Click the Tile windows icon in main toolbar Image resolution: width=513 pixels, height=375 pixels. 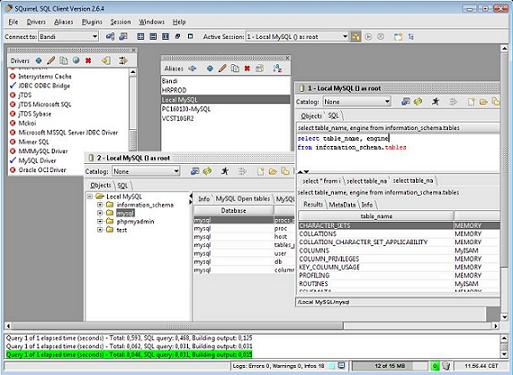141,36
